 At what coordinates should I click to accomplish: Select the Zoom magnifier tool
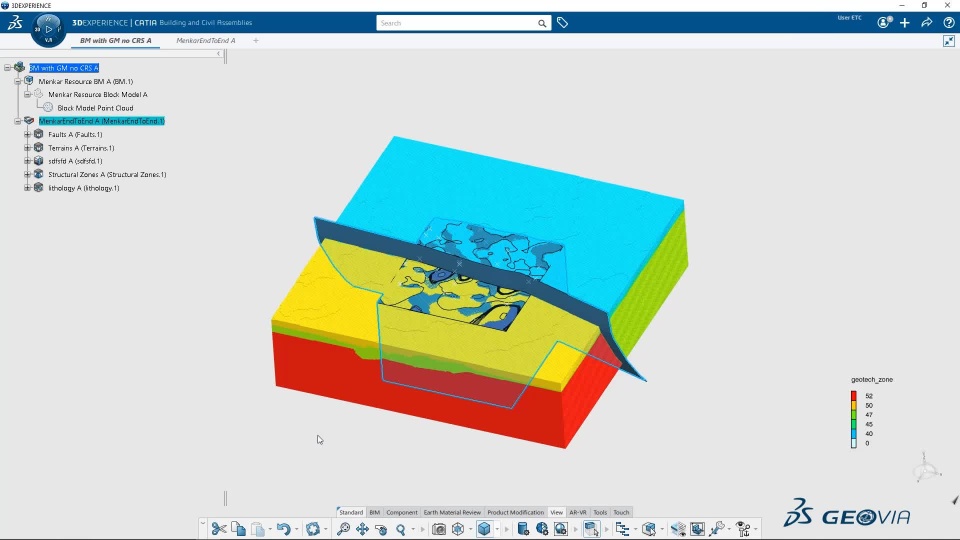(401, 528)
